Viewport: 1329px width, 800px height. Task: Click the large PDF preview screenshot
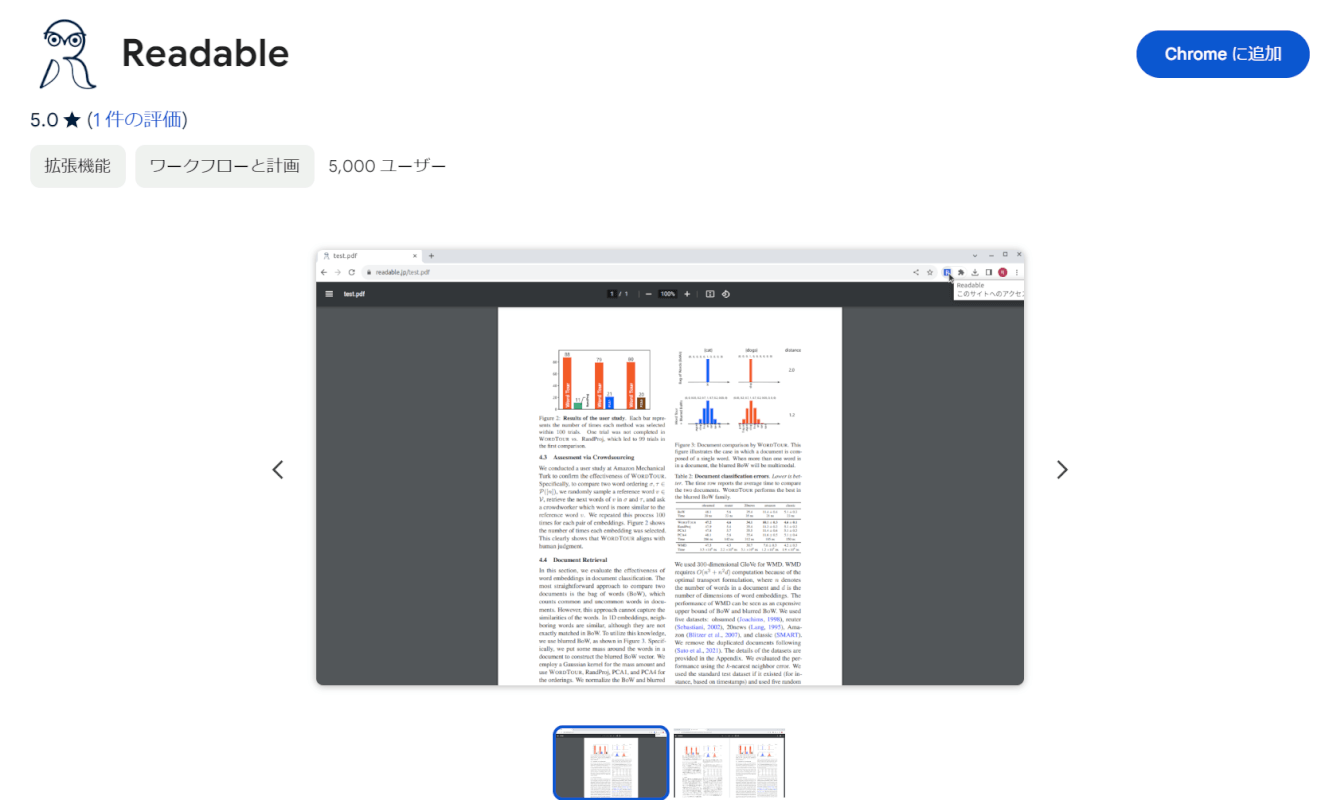pos(670,467)
